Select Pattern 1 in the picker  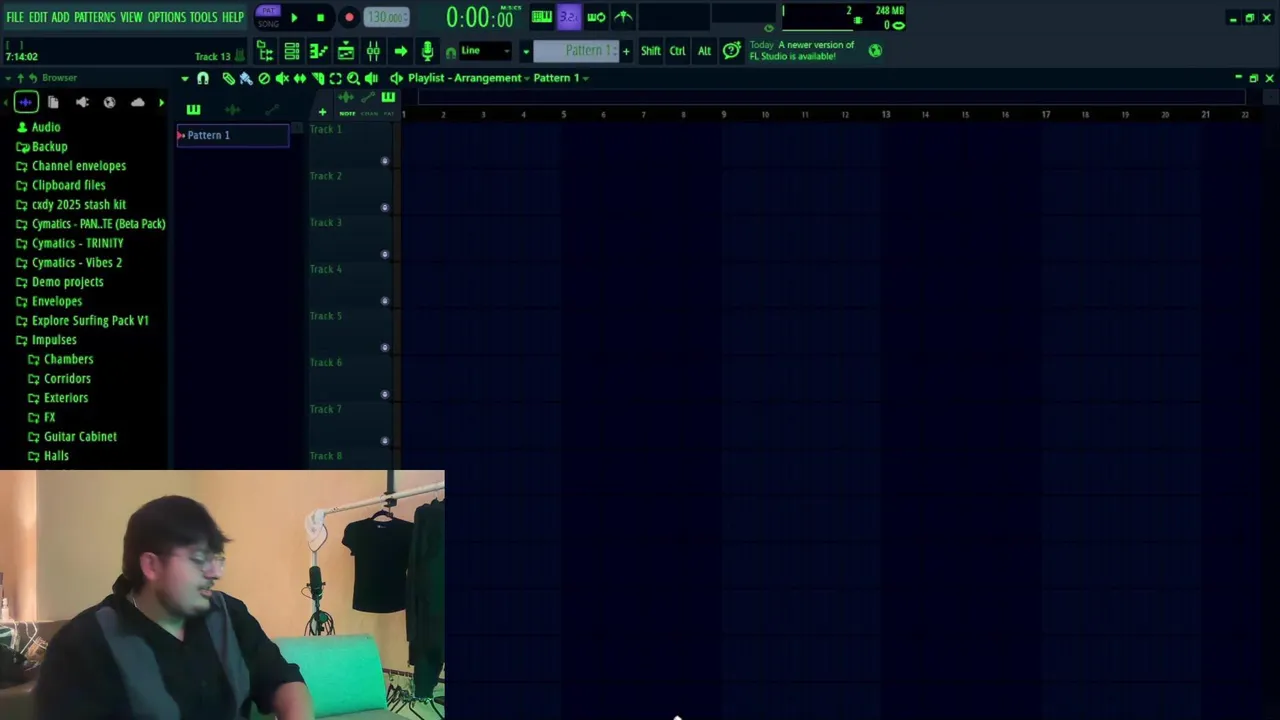(233, 135)
